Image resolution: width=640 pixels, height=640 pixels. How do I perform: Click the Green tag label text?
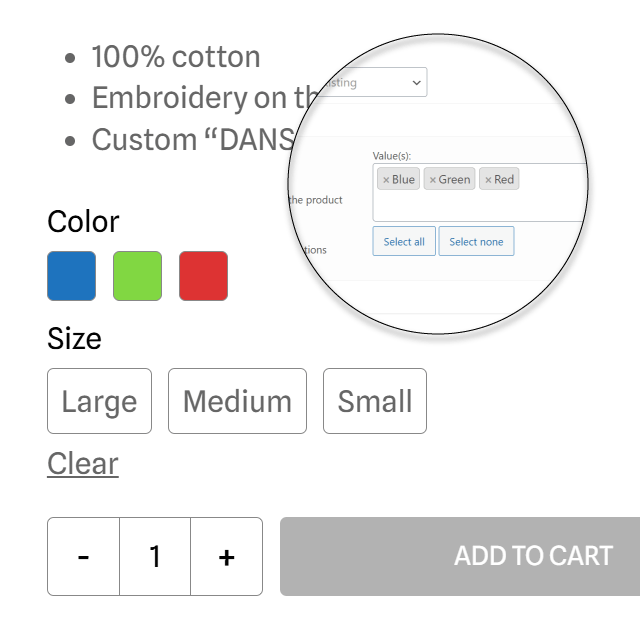coord(454,180)
